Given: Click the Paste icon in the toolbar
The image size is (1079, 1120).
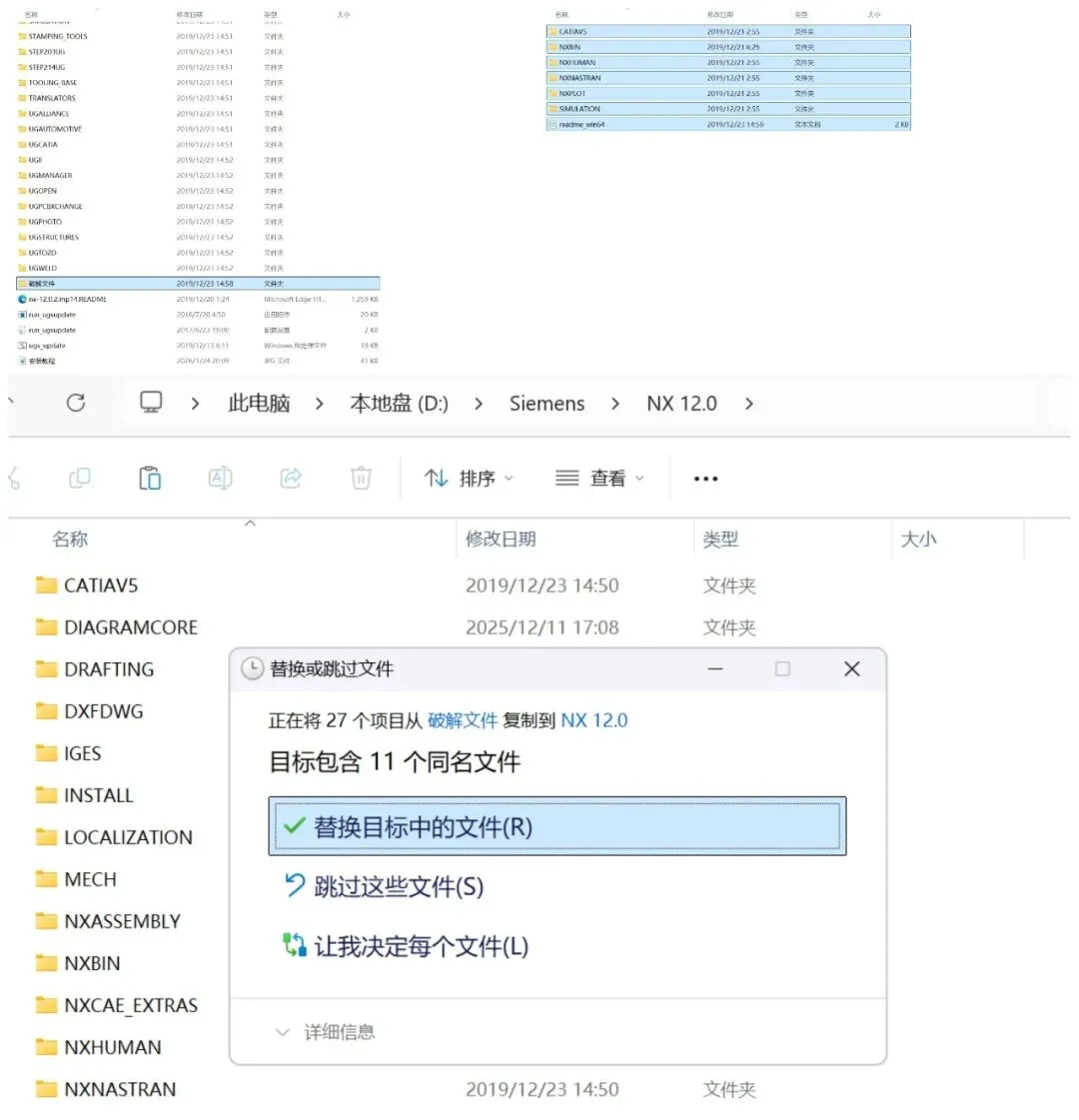Looking at the screenshot, I should [150, 478].
